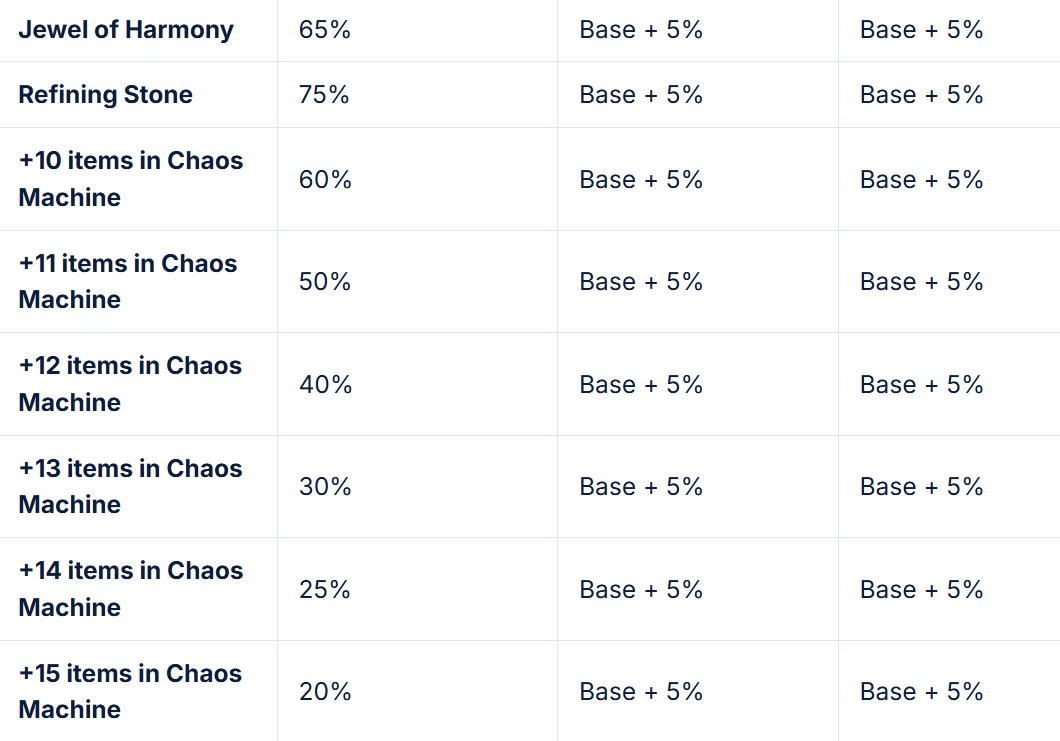Click the 40% rate for +12 items
Viewport: 1060px width, 741px height.
coord(325,385)
